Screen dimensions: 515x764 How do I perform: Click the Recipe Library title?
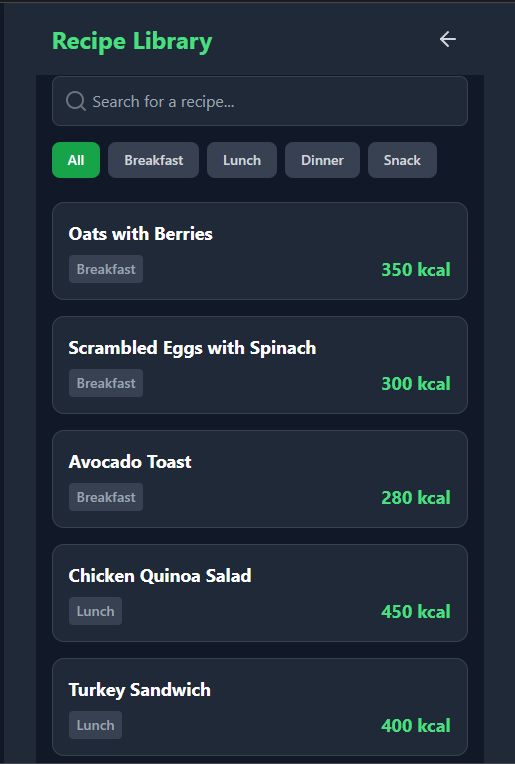click(132, 41)
